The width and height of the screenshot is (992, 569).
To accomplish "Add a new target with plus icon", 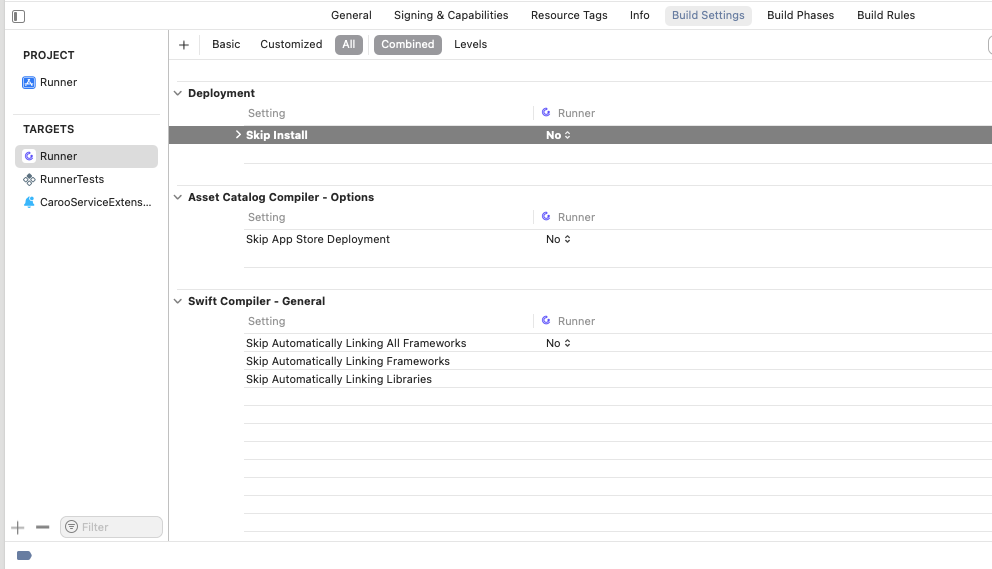I will tap(18, 527).
